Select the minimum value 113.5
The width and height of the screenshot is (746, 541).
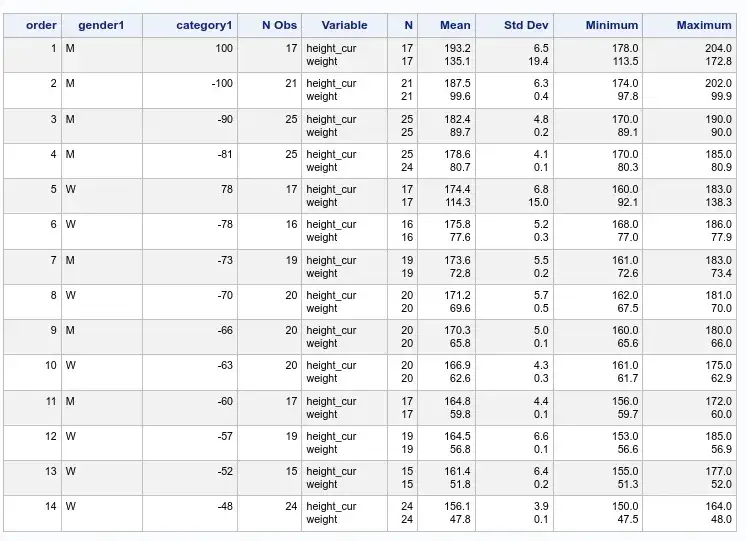pos(624,61)
